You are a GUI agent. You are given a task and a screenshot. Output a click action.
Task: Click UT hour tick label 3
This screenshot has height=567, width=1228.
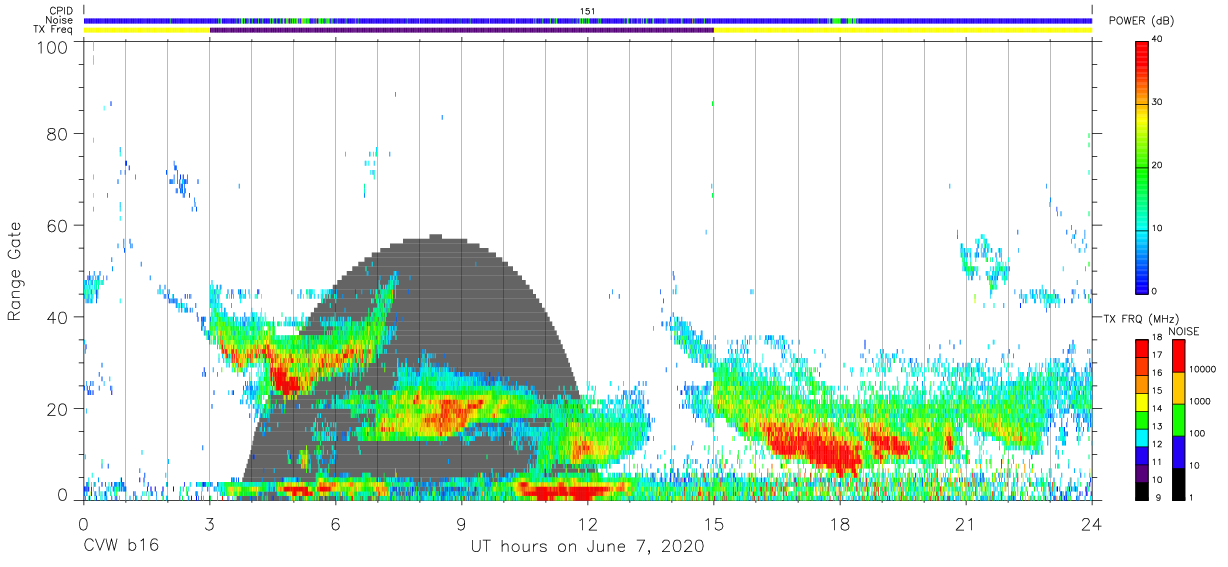(x=209, y=523)
